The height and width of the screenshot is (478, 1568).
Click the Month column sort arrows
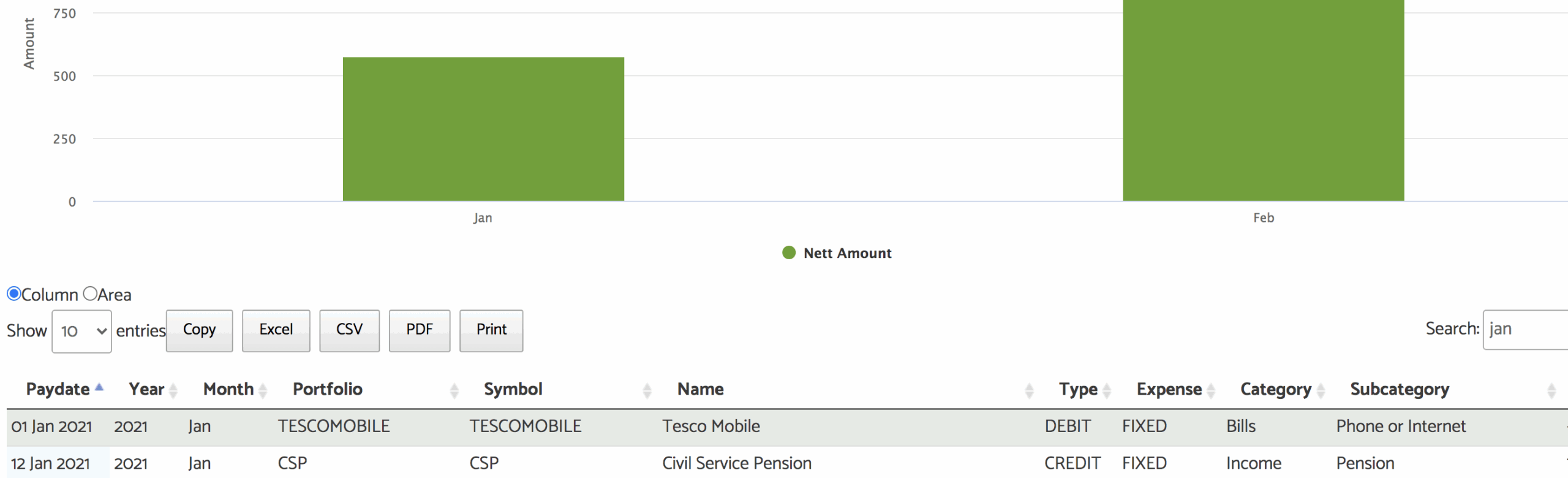point(263,390)
